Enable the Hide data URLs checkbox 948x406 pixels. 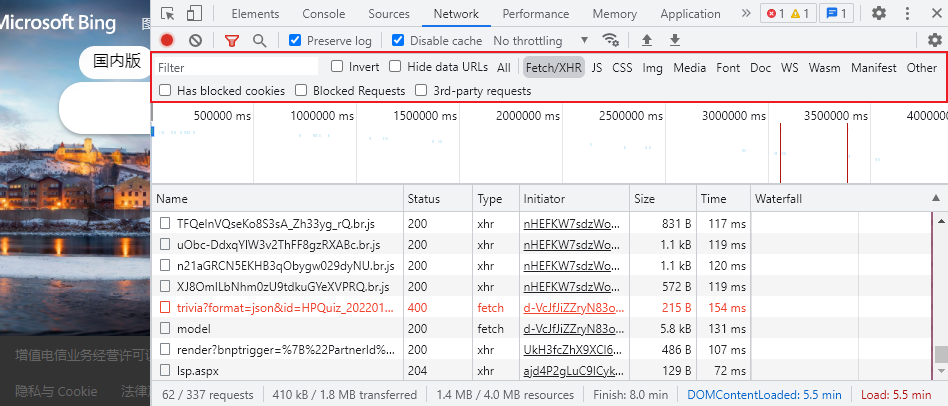point(396,67)
